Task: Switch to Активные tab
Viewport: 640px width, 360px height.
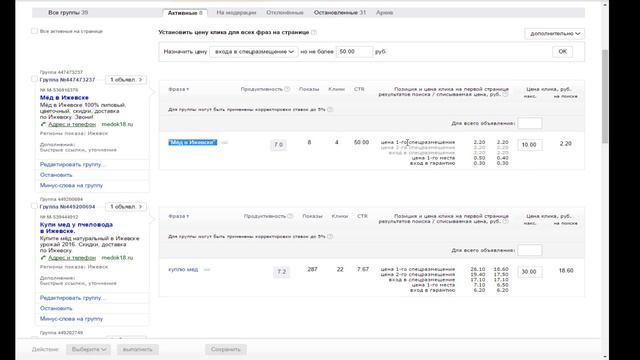Action: pos(185,13)
